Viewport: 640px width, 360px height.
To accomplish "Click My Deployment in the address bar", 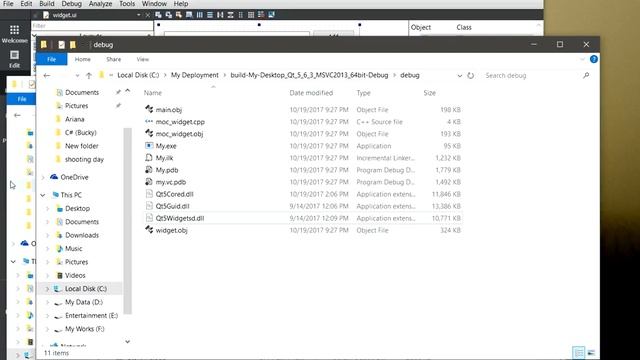I will [x=195, y=75].
